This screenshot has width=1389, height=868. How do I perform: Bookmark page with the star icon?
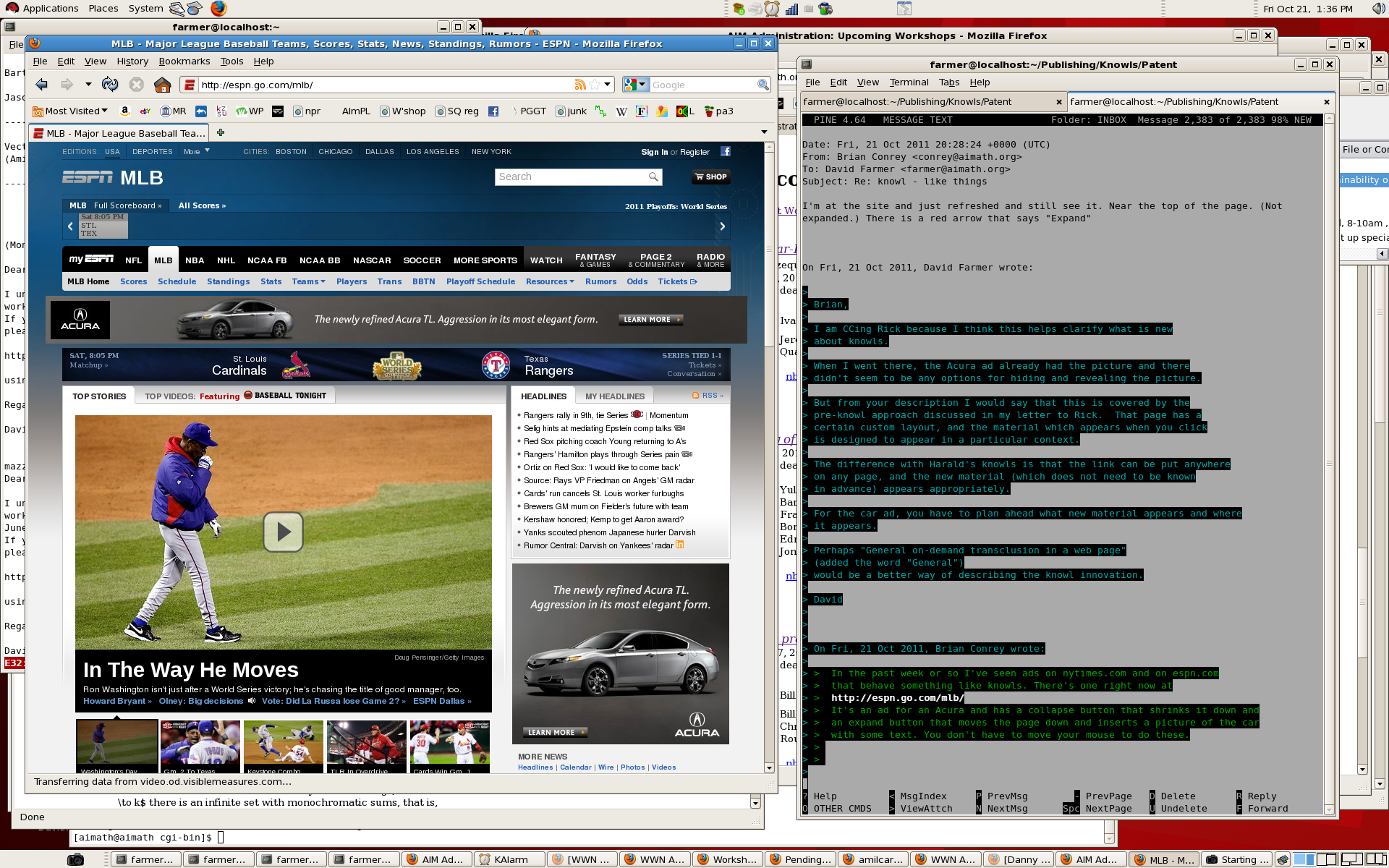[595, 85]
